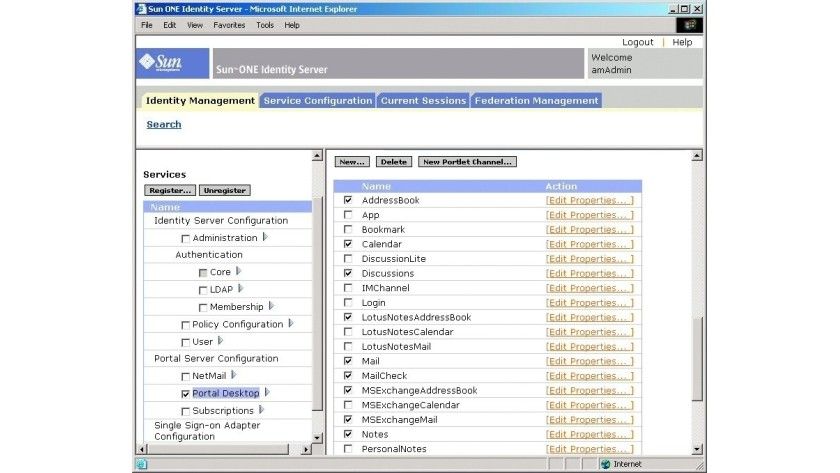Click the Help link in header
840x473 pixels.
tap(682, 42)
